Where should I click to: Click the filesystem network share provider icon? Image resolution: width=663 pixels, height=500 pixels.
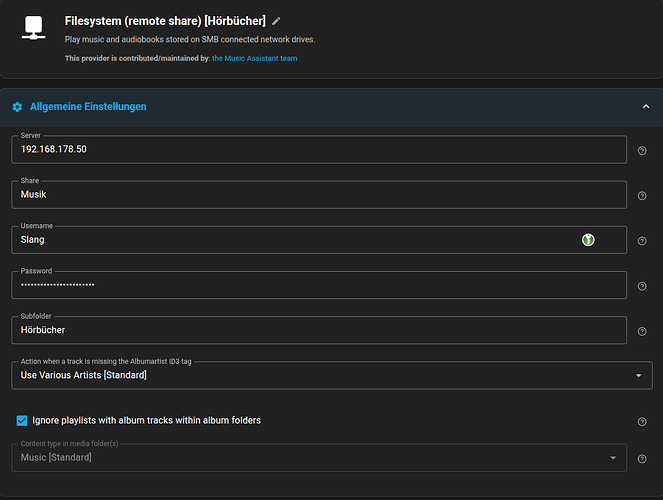click(33, 28)
